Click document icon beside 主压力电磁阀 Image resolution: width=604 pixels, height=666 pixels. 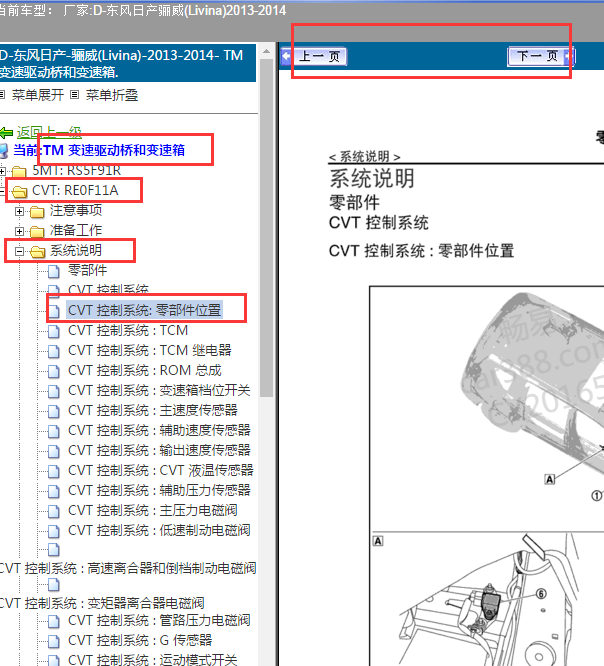click(54, 511)
